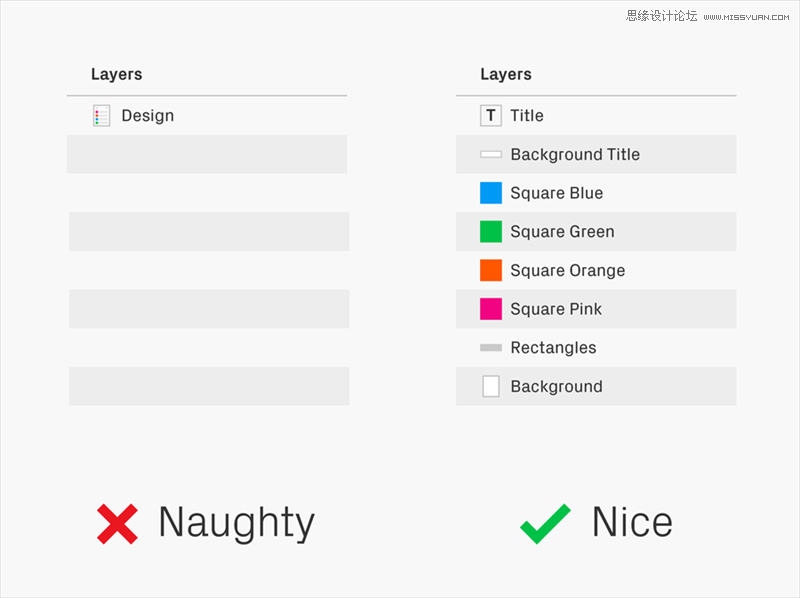
Task: Click the Background Title layer thumbnail
Action: (491, 154)
